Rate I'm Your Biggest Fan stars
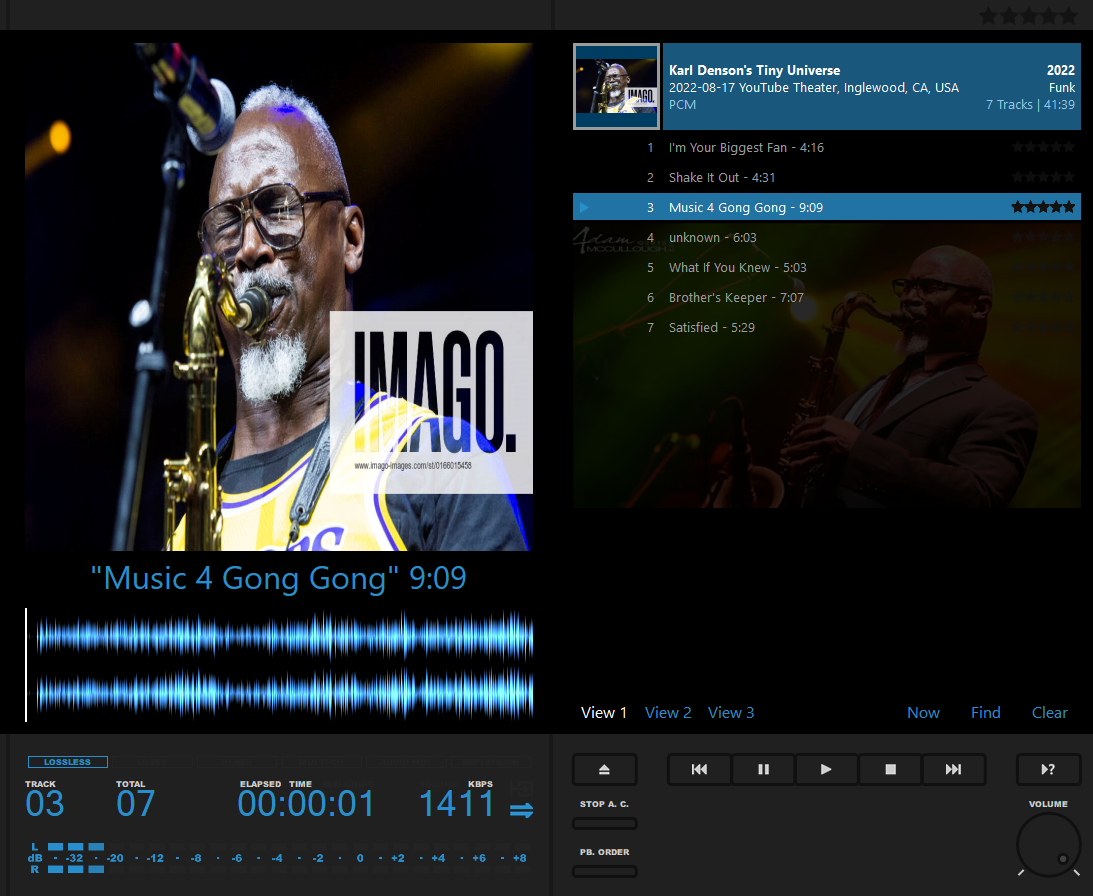Viewport: 1093px width, 896px height. click(x=1043, y=147)
